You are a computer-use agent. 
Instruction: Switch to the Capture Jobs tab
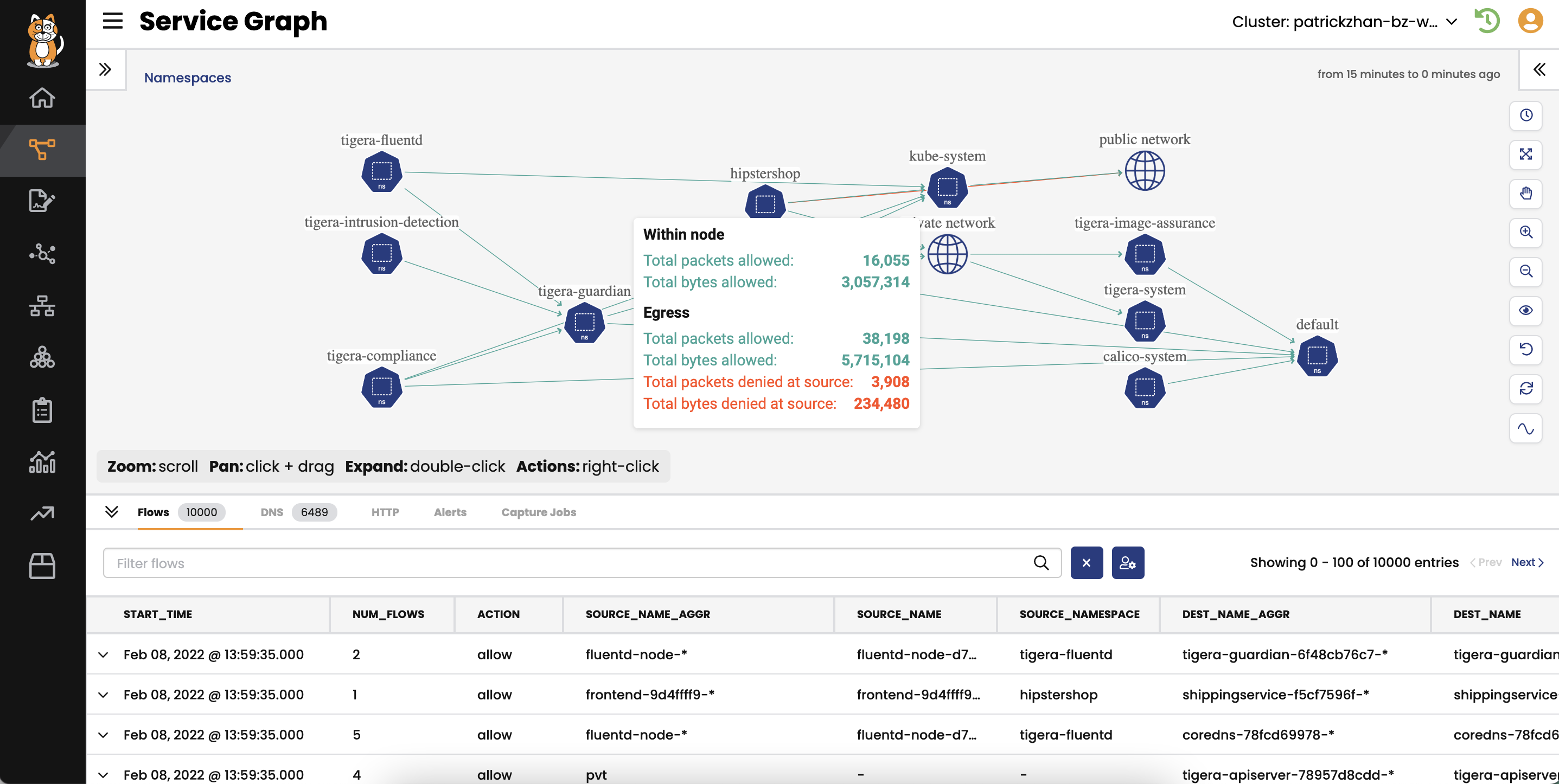coord(538,512)
